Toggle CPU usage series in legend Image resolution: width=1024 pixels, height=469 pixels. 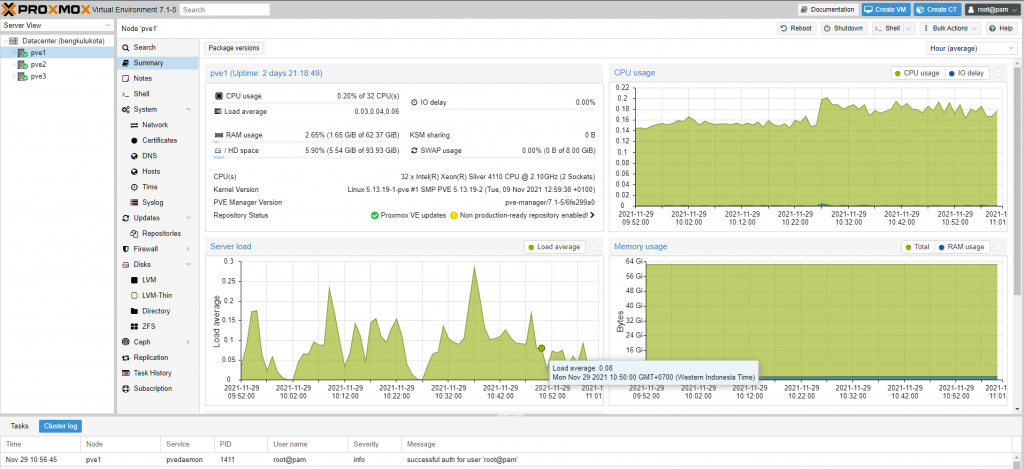click(x=918, y=73)
